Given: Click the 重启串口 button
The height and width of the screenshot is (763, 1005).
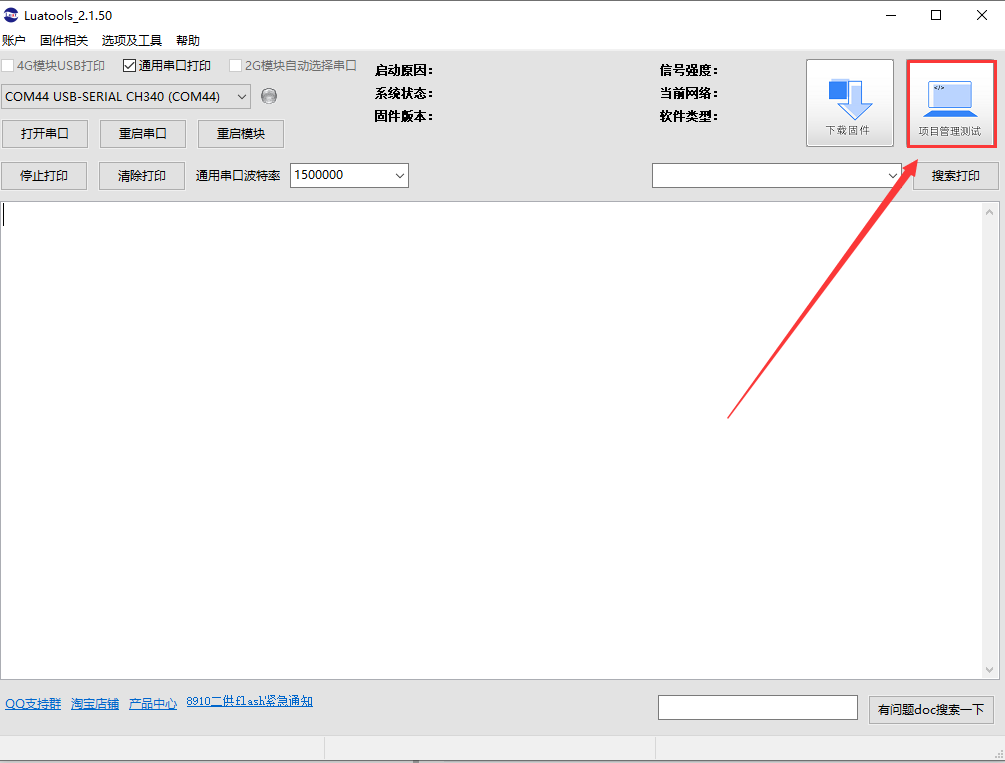Looking at the screenshot, I should click(142, 133).
